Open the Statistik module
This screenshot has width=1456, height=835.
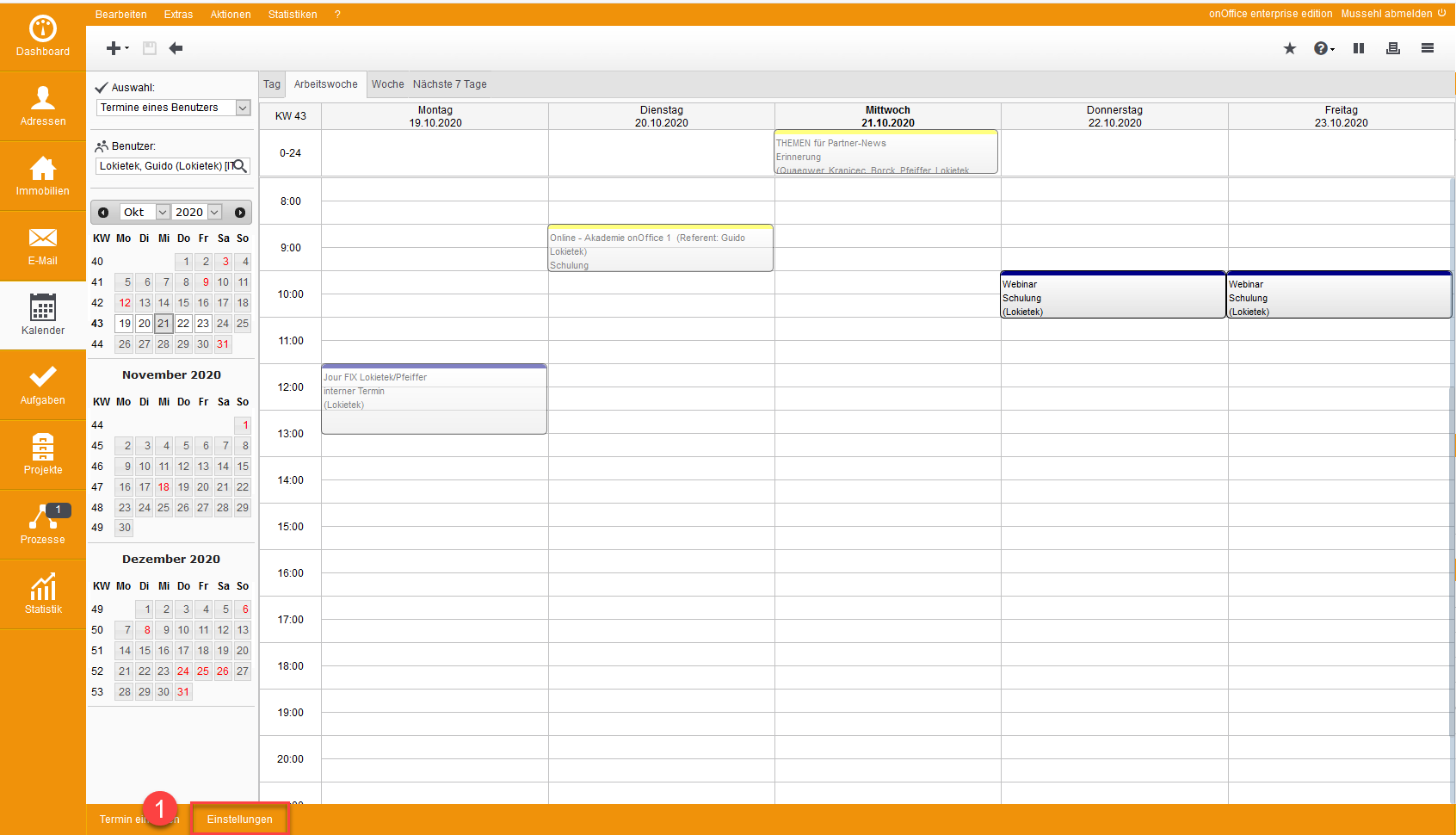(43, 594)
